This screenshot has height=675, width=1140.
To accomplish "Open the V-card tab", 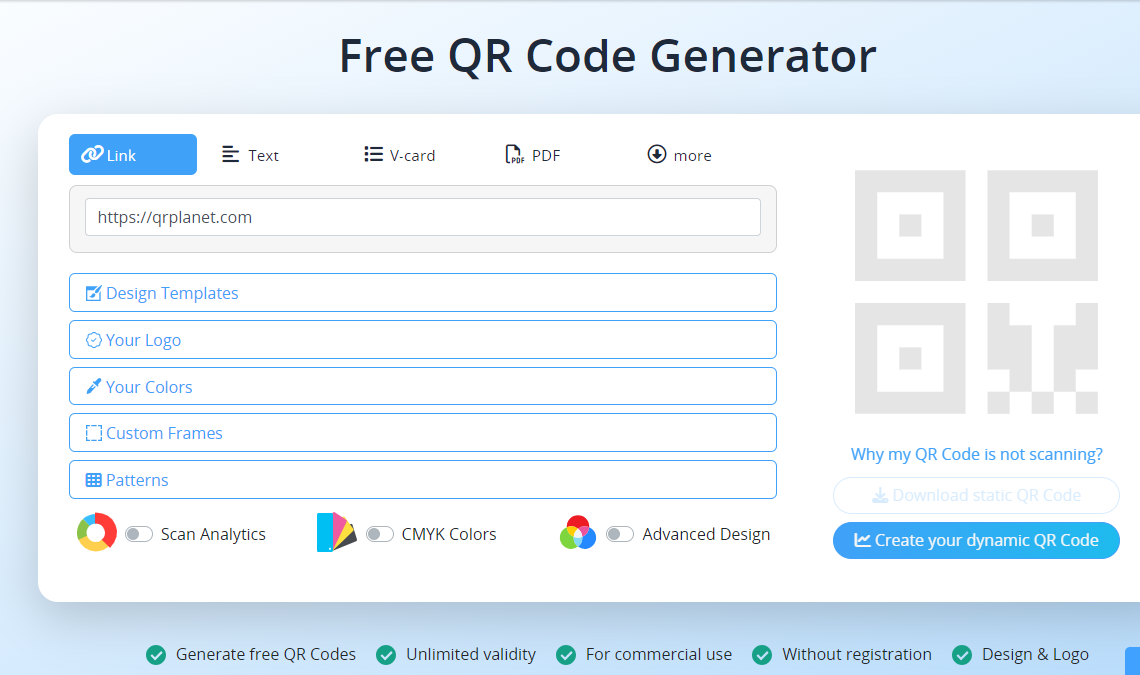I will click(x=399, y=155).
